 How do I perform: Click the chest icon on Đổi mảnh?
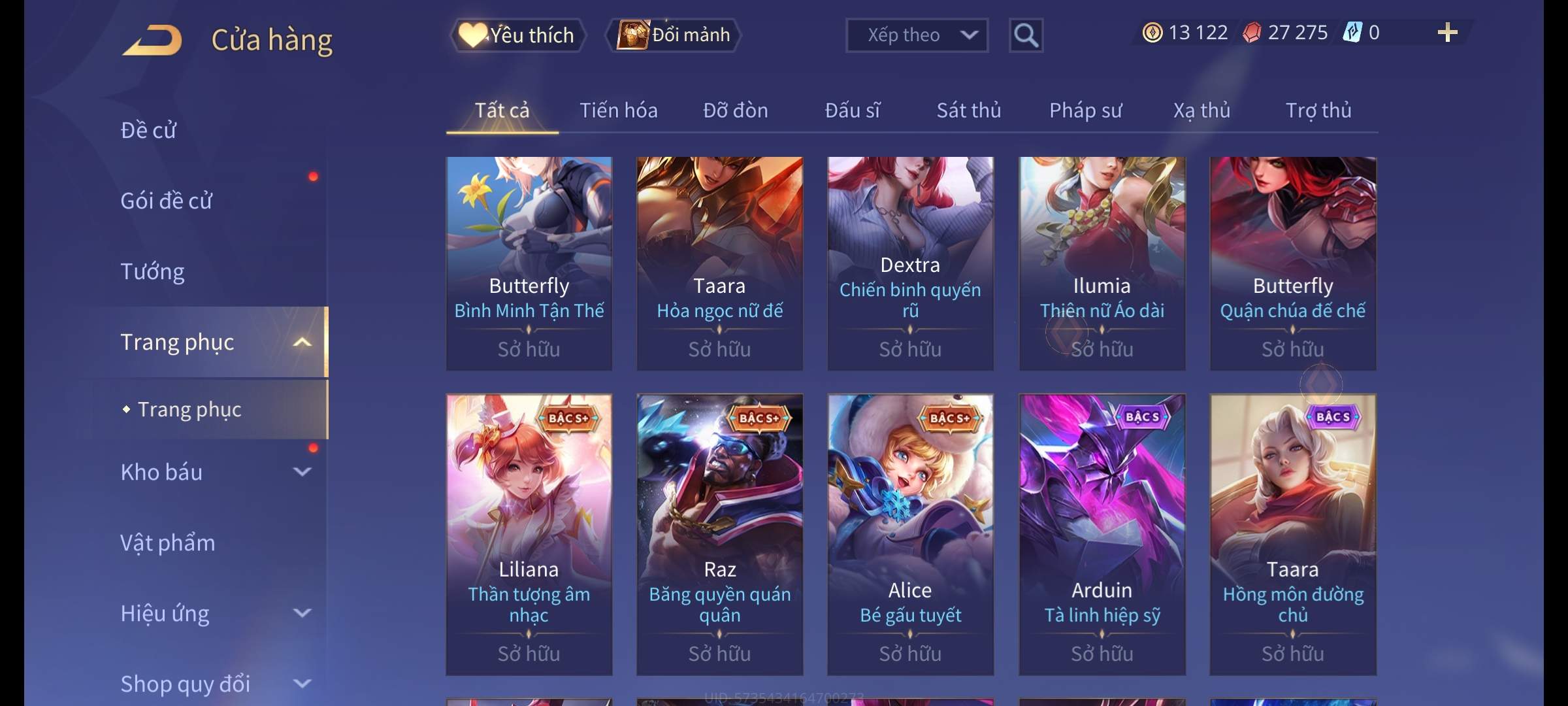coord(633,35)
